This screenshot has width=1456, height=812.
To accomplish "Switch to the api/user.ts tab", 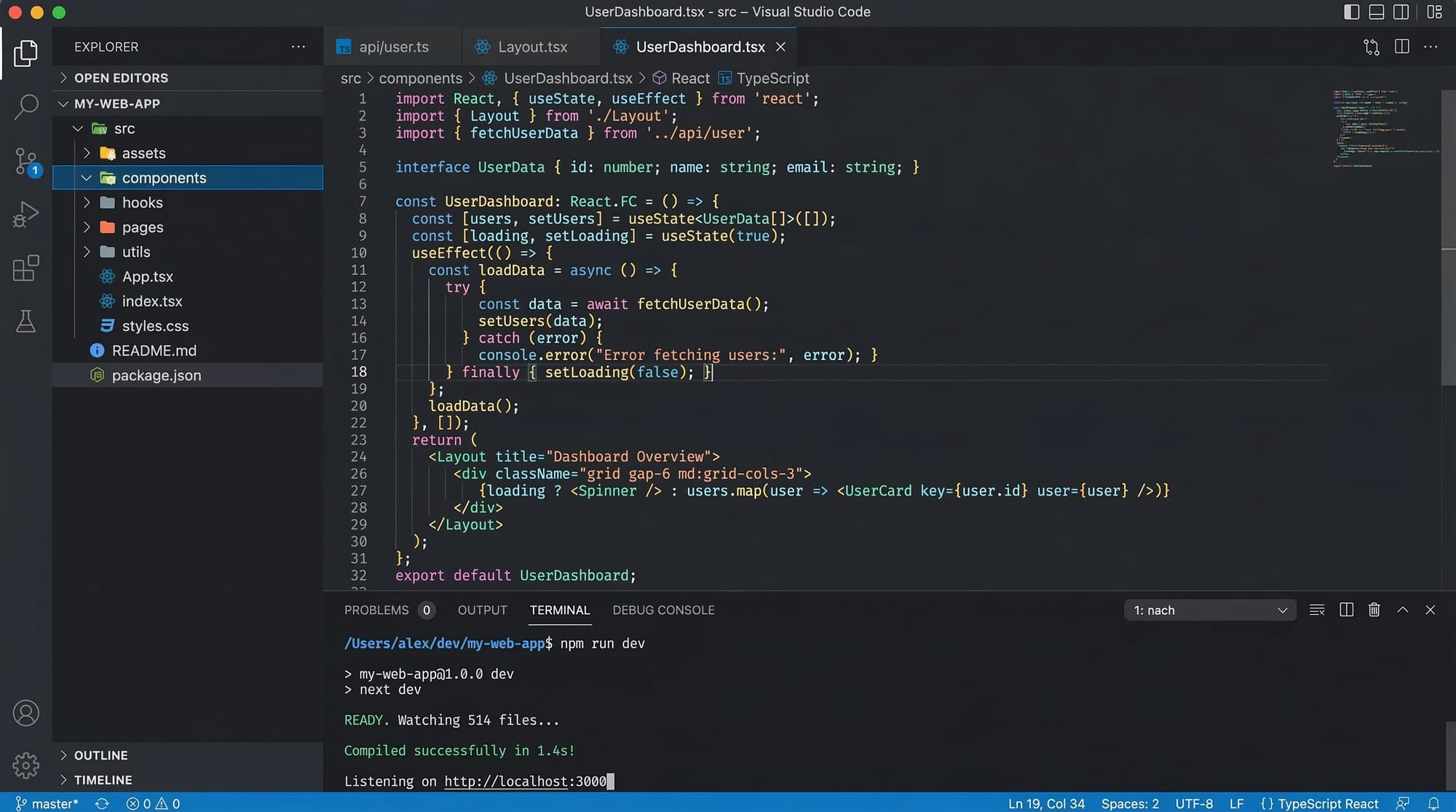I will (x=393, y=47).
